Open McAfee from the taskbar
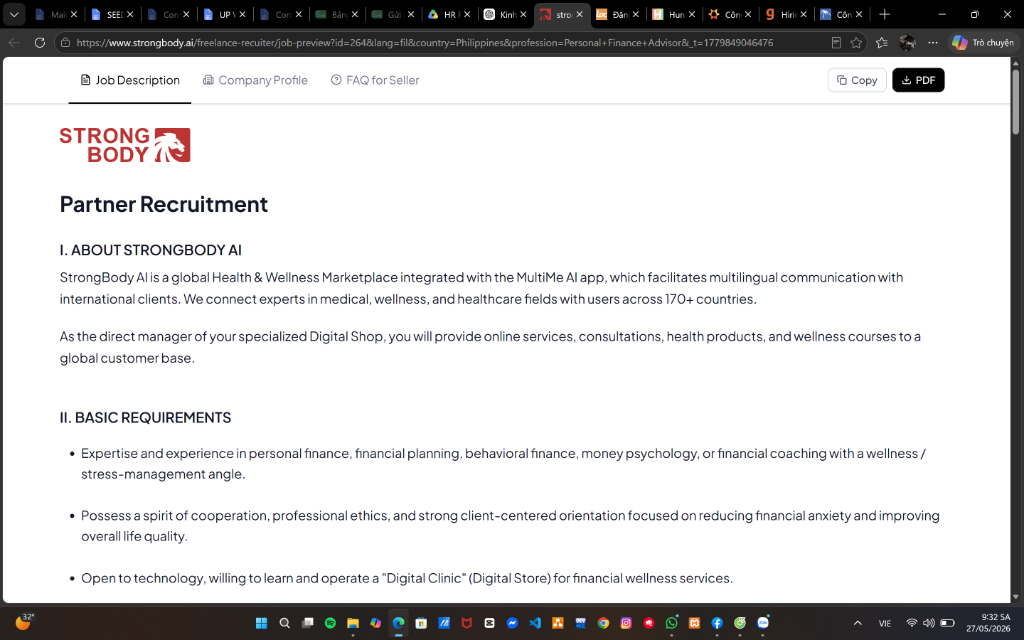This screenshot has width=1024, height=640. click(466, 623)
